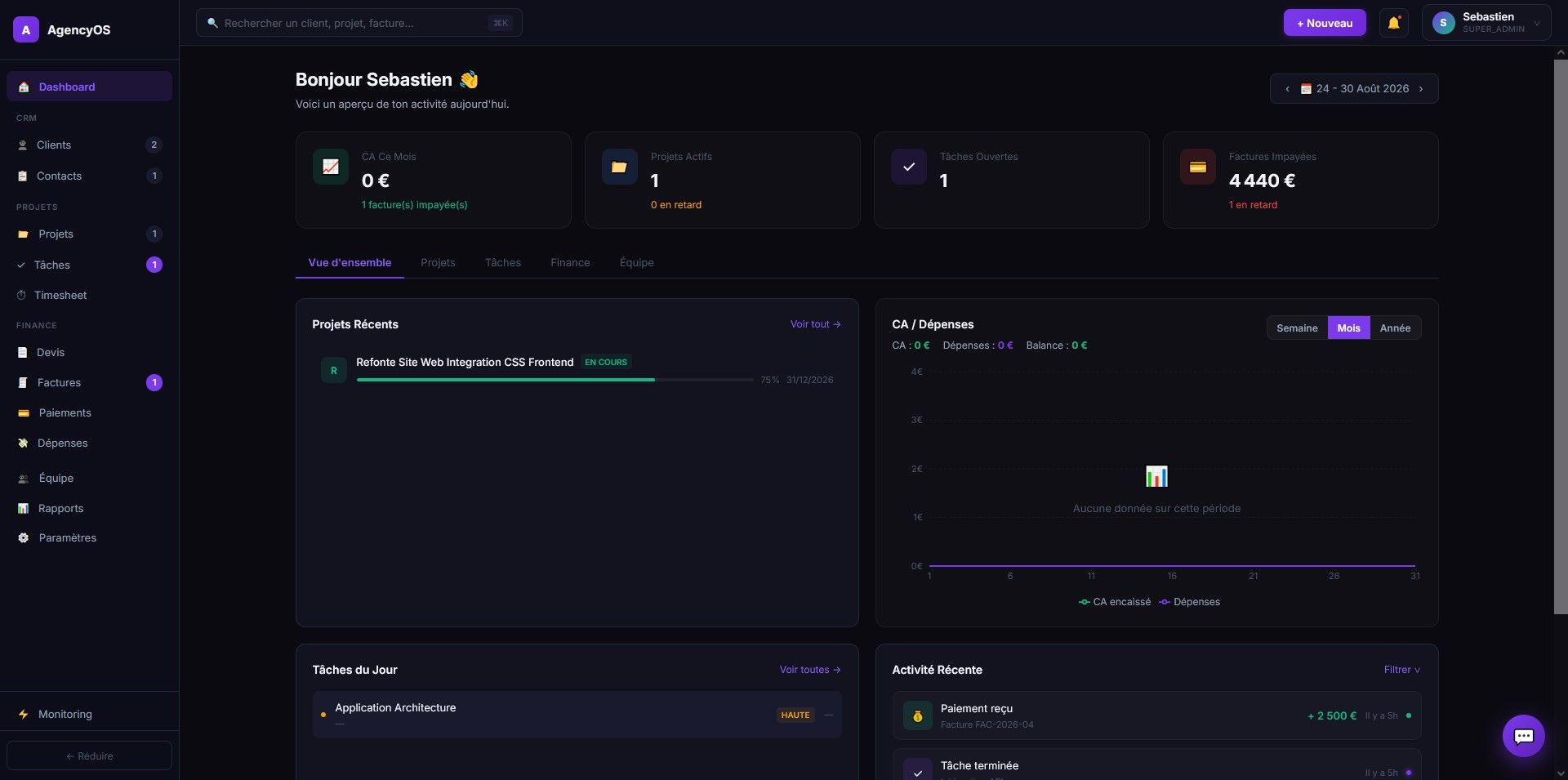Expand the Sebastien user menu
This screenshot has width=1568, height=780.
point(1486,23)
